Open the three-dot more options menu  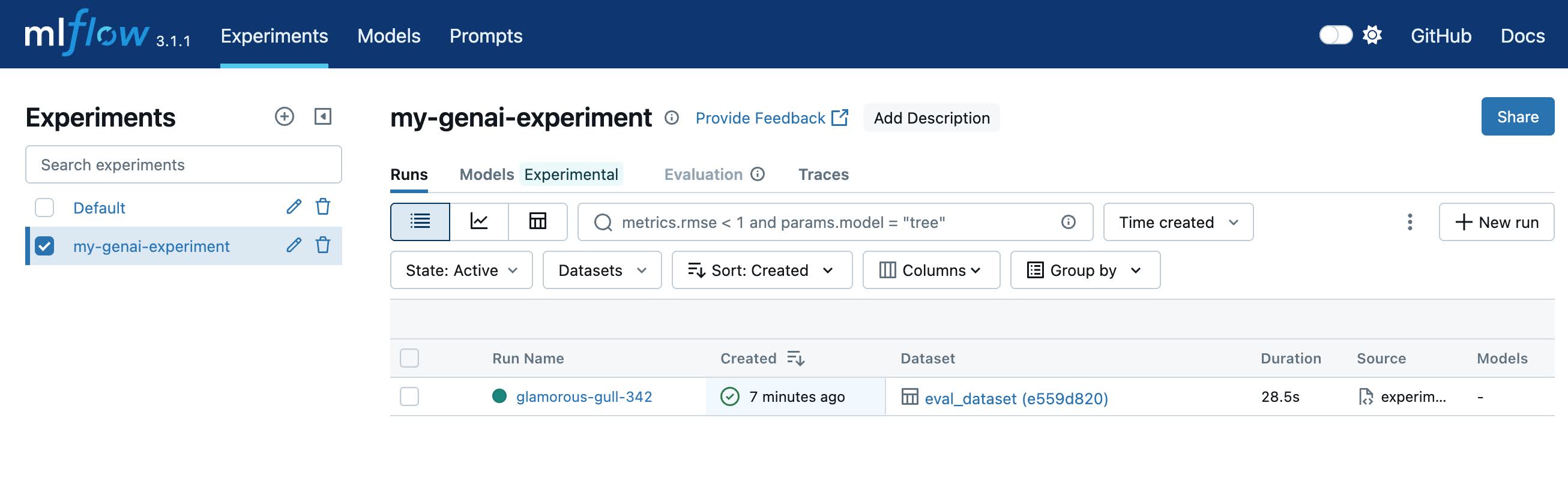tap(1409, 222)
